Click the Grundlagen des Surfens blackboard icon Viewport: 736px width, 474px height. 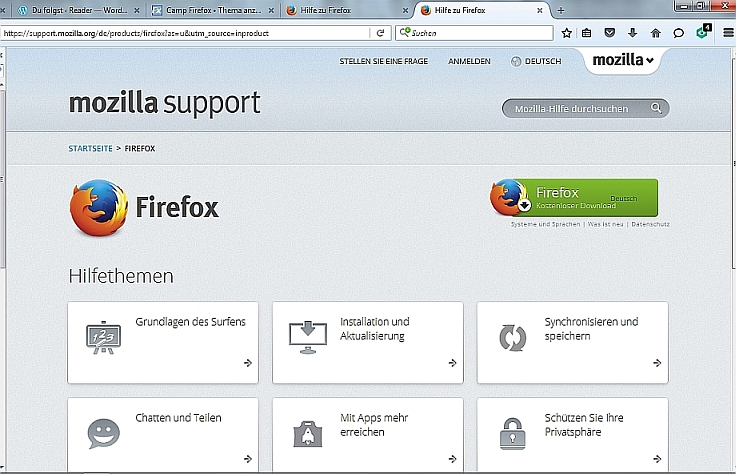[104, 337]
